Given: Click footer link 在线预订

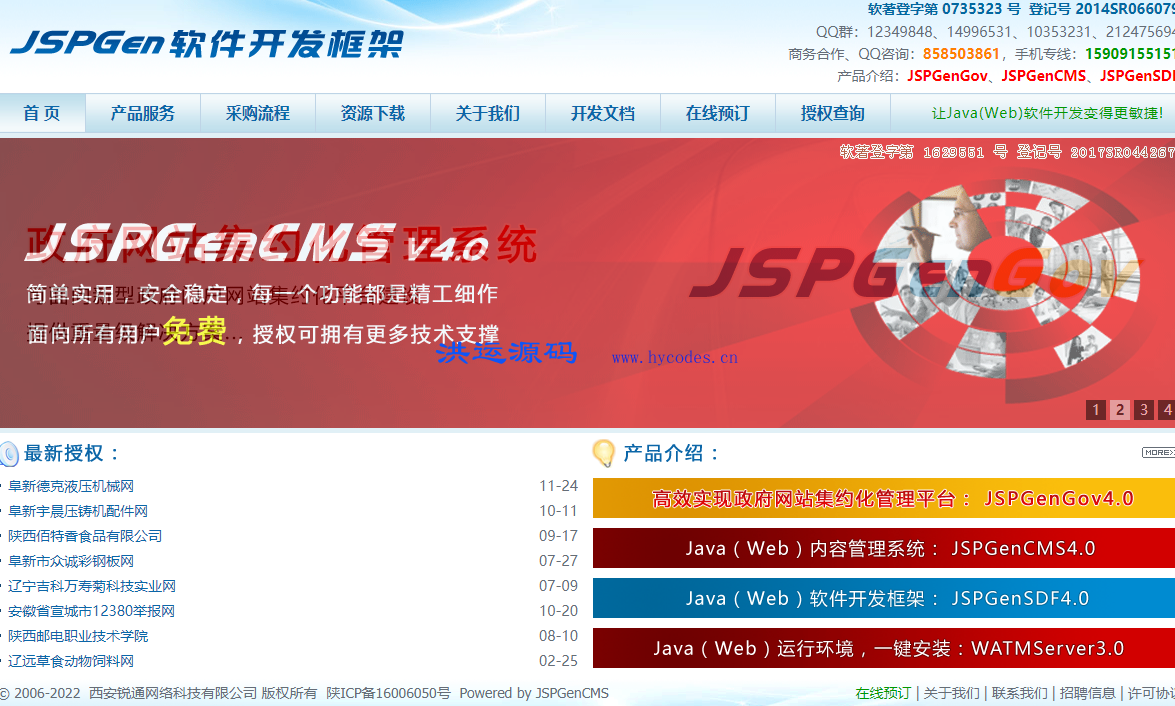Looking at the screenshot, I should tap(883, 693).
